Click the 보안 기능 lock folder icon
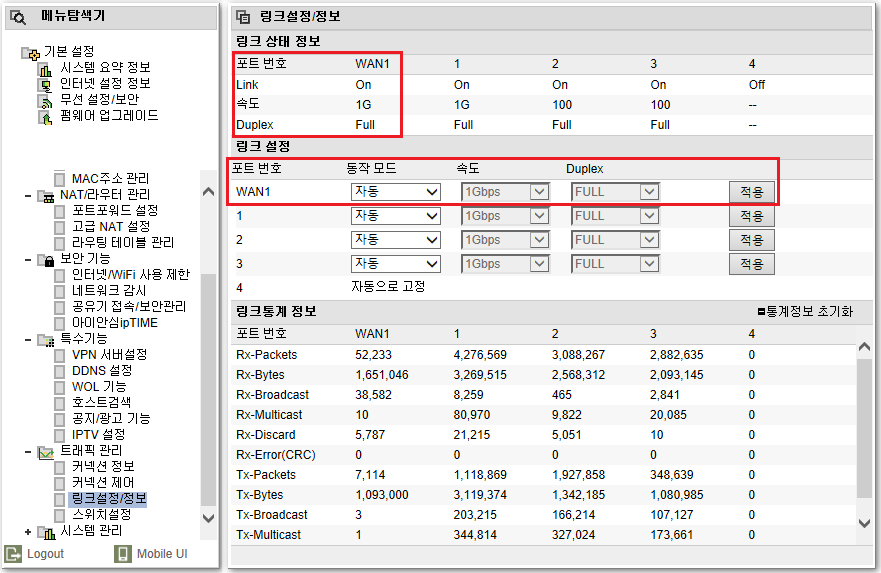This screenshot has width=881, height=573. point(46,260)
